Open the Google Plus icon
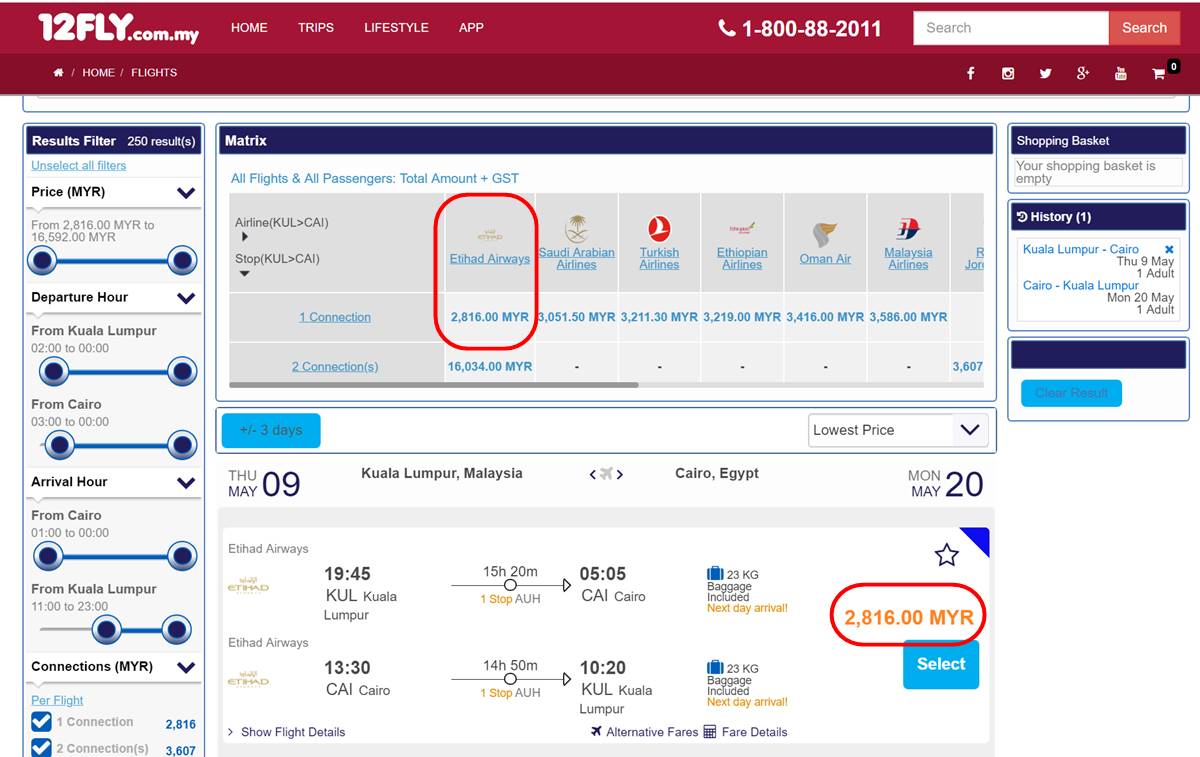The height and width of the screenshot is (757, 1200). coord(1083,73)
